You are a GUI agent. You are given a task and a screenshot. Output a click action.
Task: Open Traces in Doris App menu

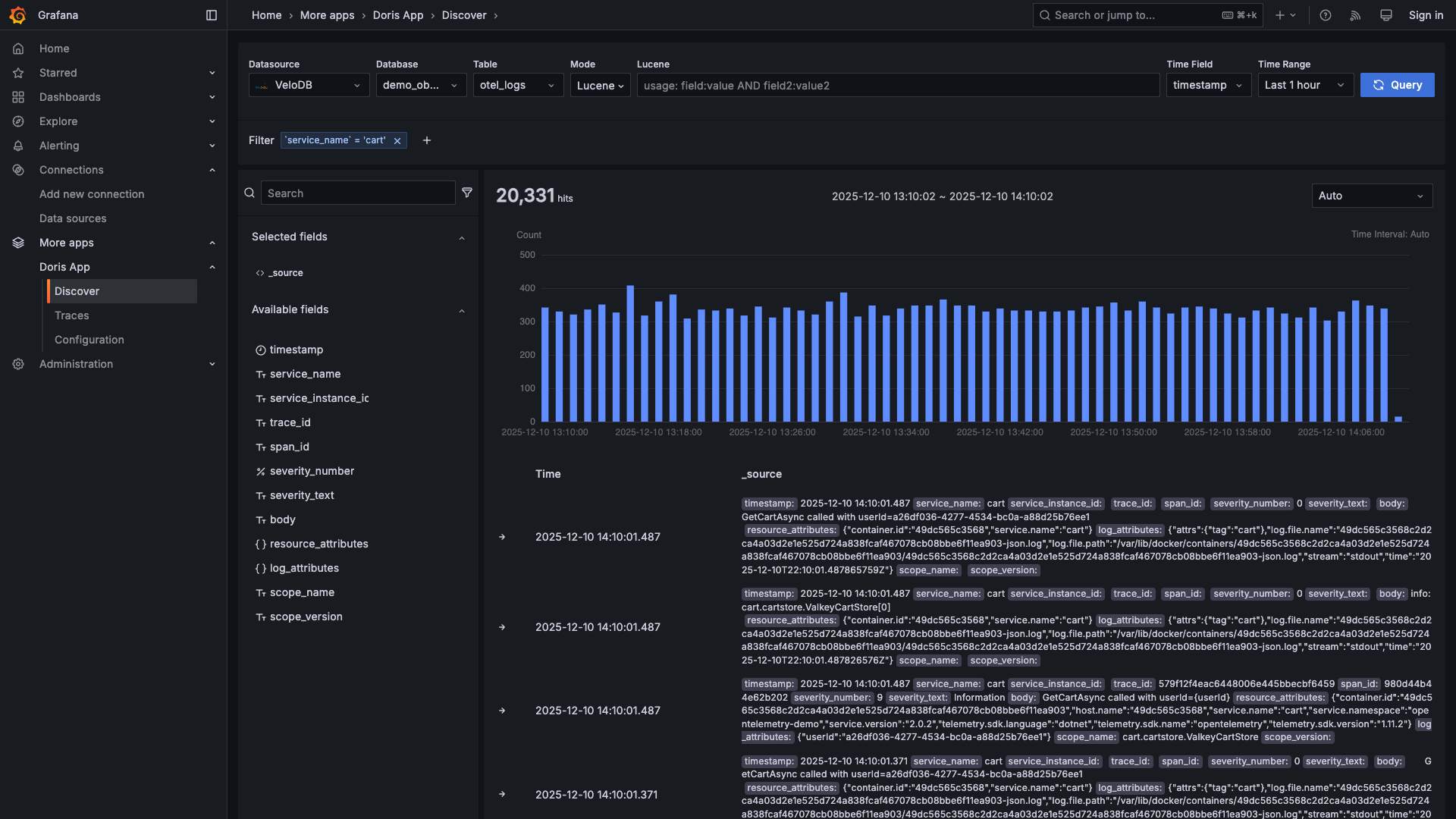click(72, 315)
